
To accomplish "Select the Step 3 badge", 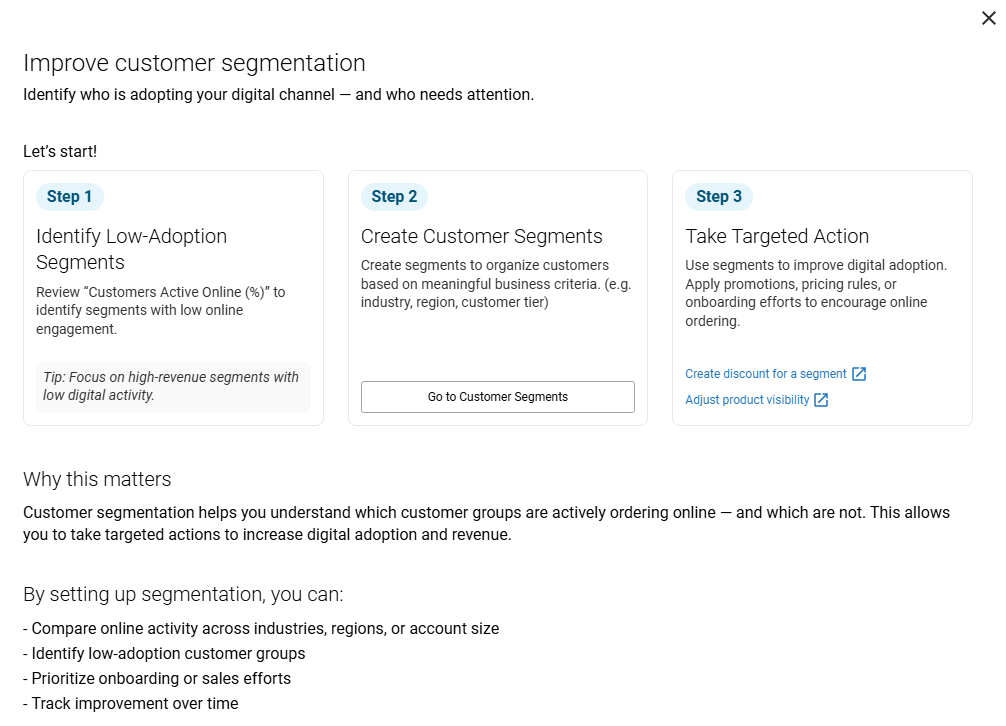I will (x=719, y=197).
